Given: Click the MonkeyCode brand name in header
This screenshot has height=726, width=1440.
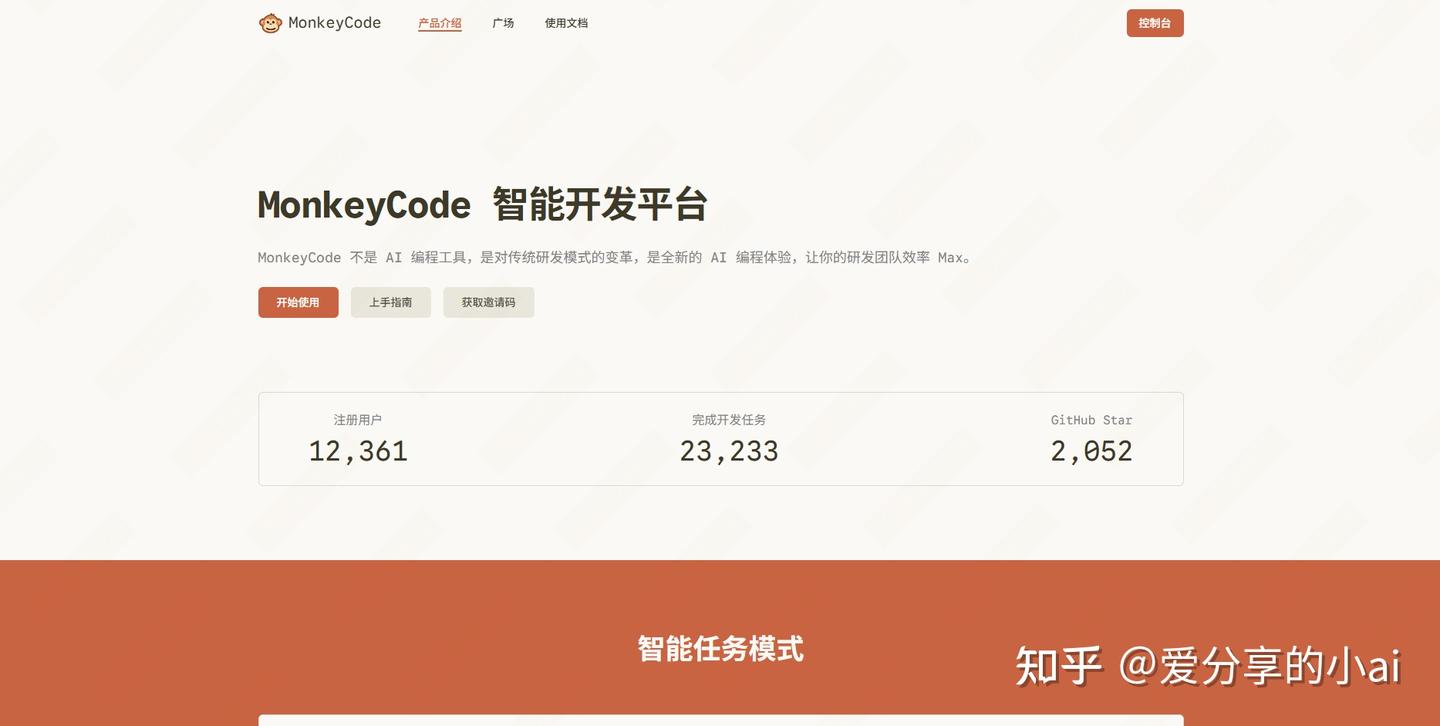Looking at the screenshot, I should [335, 23].
